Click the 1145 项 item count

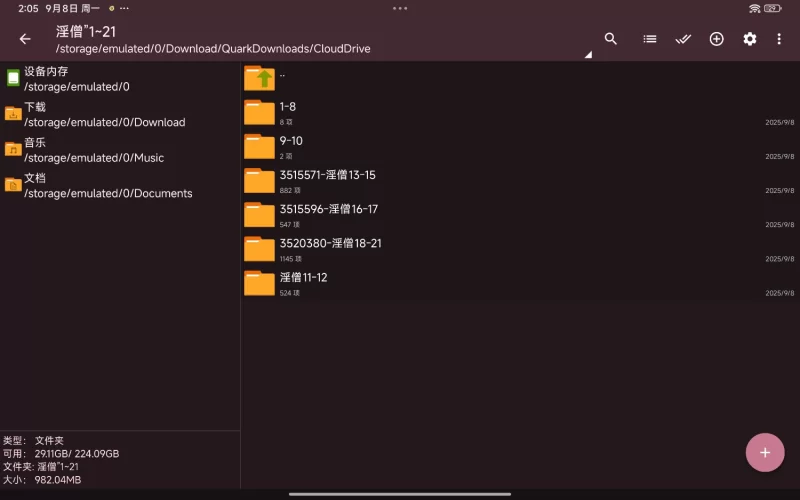click(x=291, y=259)
